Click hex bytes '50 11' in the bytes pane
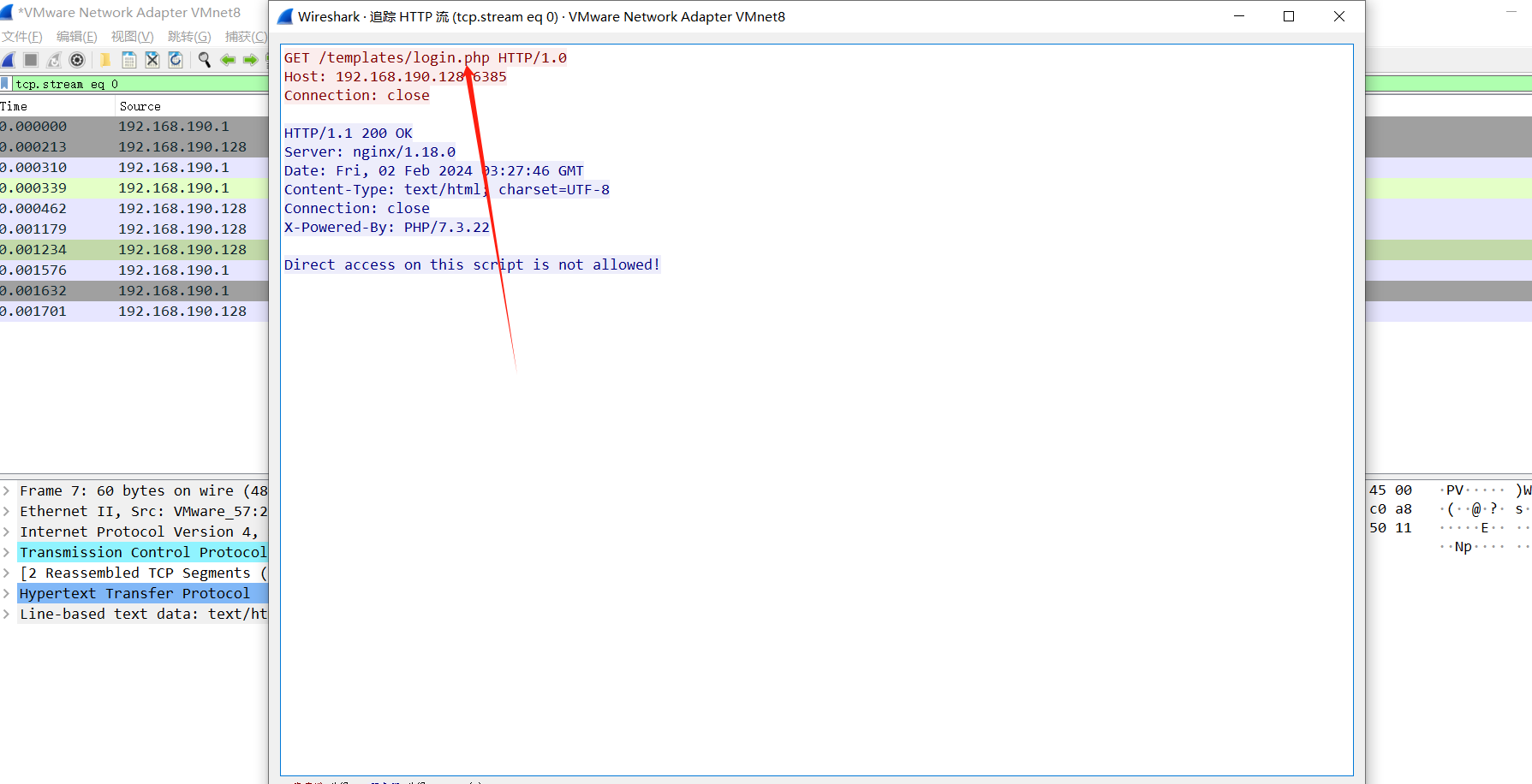The height and width of the screenshot is (784, 1532). point(1391,527)
